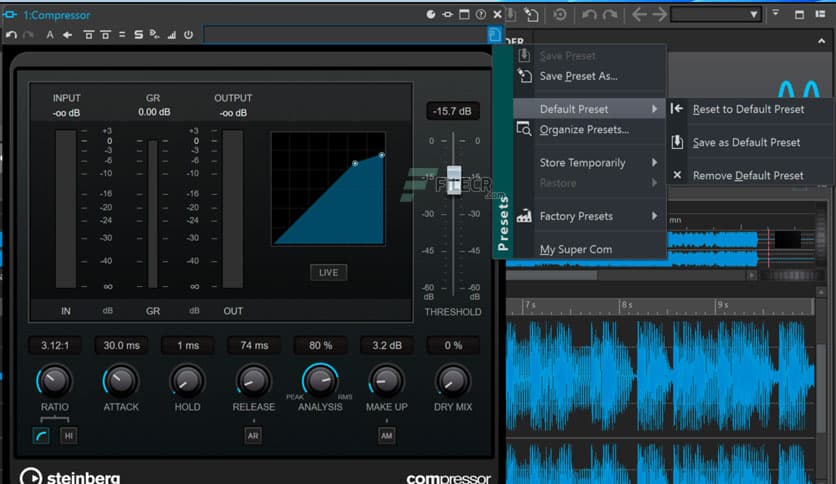Click the compression curve graph display
The height and width of the screenshot is (484, 836).
[x=328, y=189]
